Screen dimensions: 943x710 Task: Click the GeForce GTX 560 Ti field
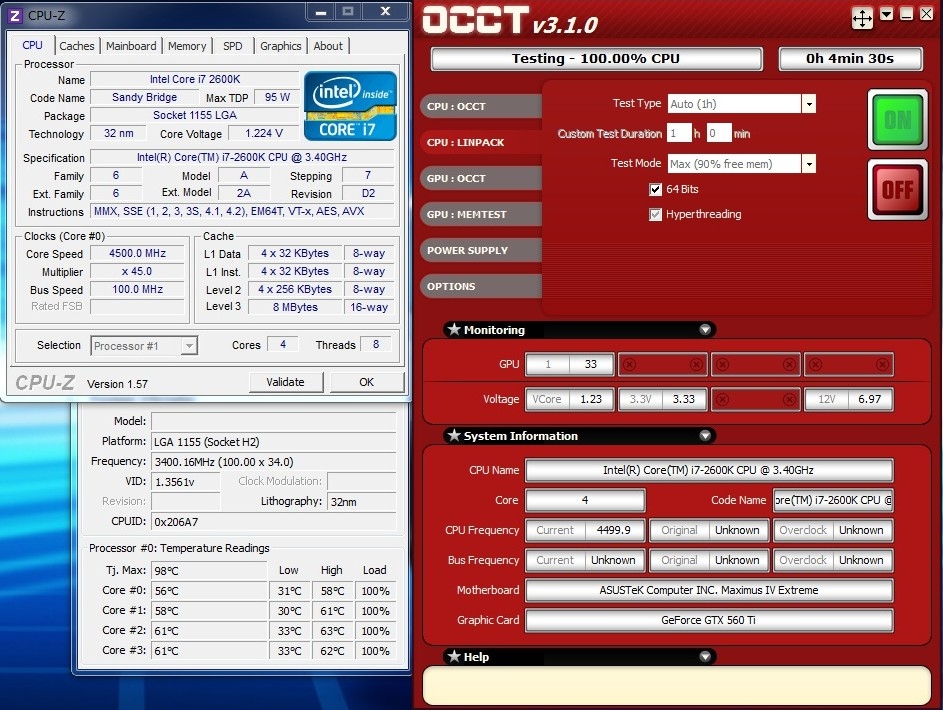coord(709,620)
